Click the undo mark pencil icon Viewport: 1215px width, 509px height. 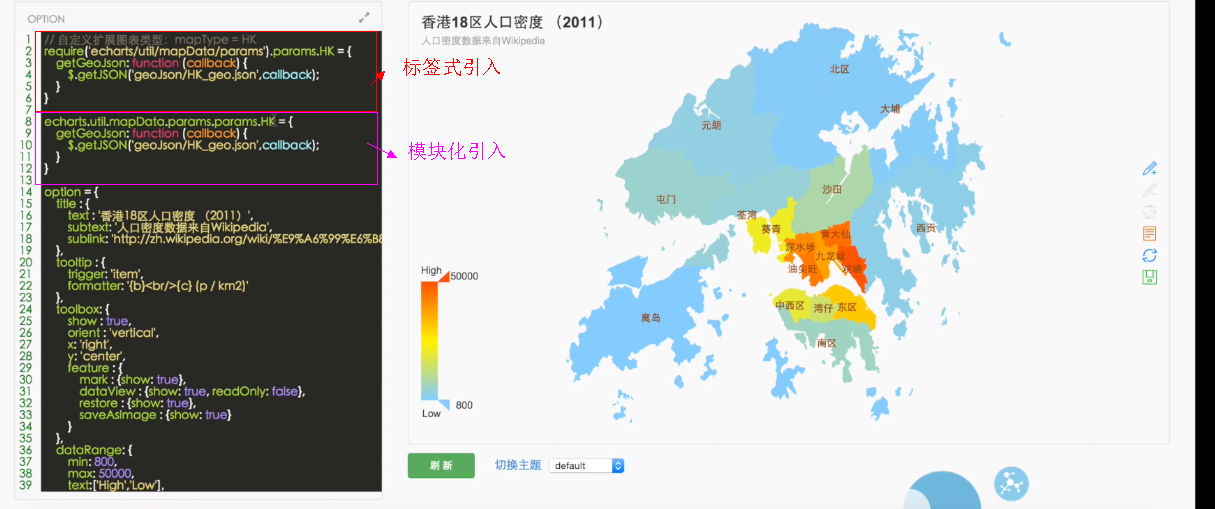(x=1150, y=190)
